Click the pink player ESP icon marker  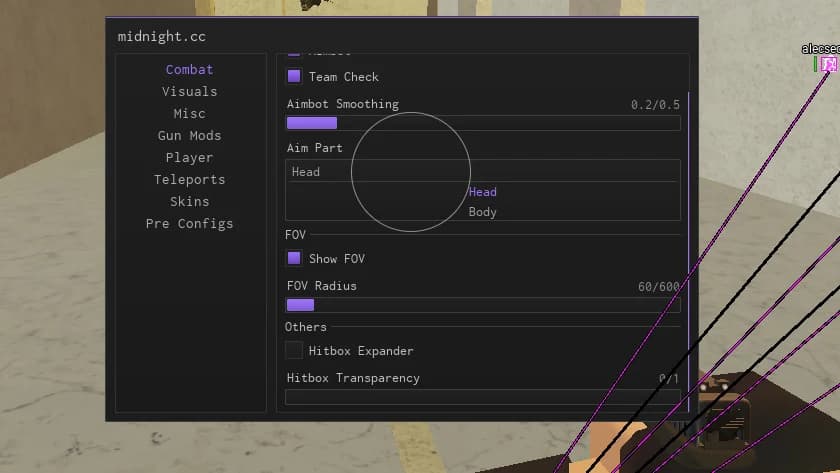point(829,64)
